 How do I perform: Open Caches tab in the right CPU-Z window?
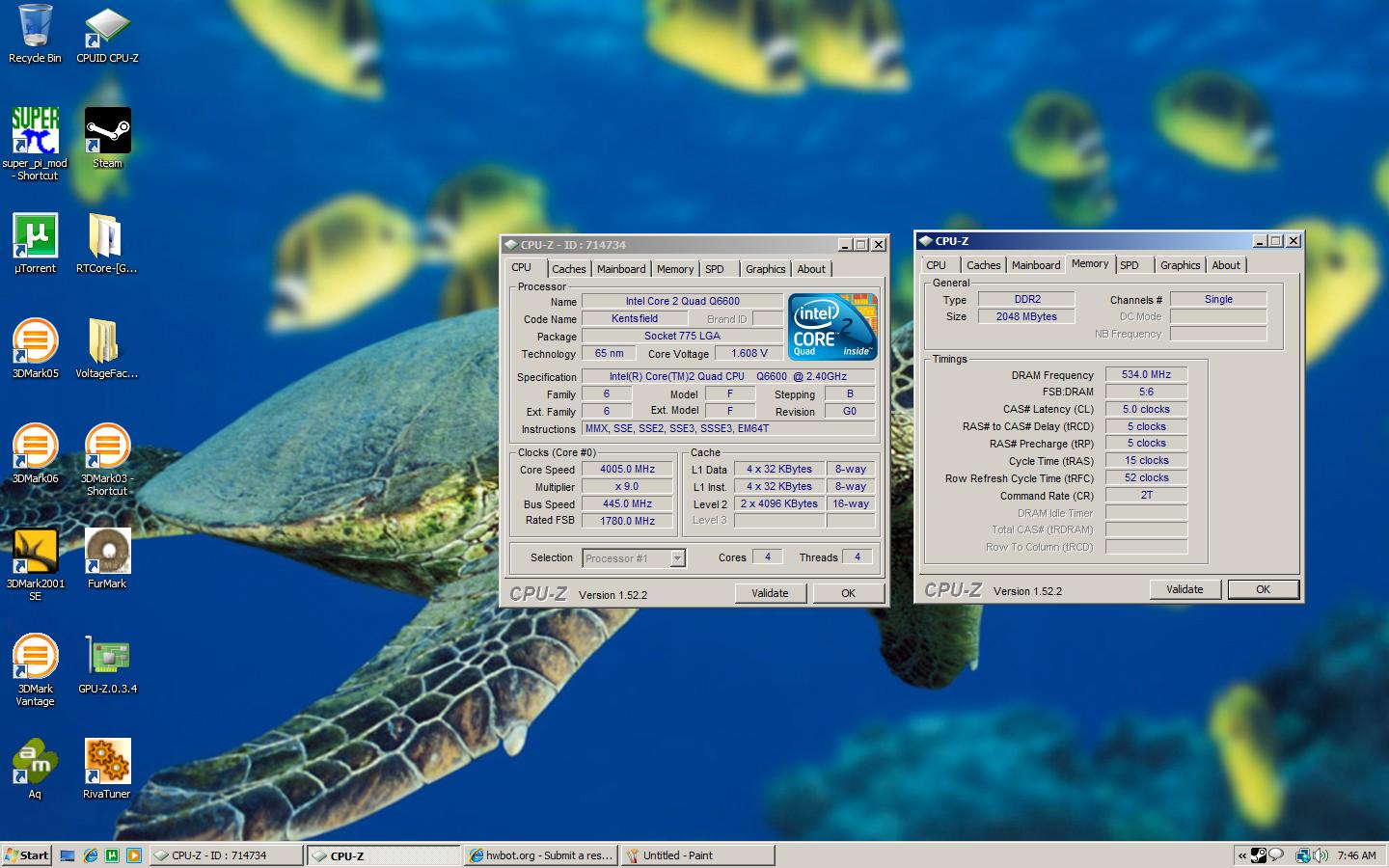tap(984, 265)
